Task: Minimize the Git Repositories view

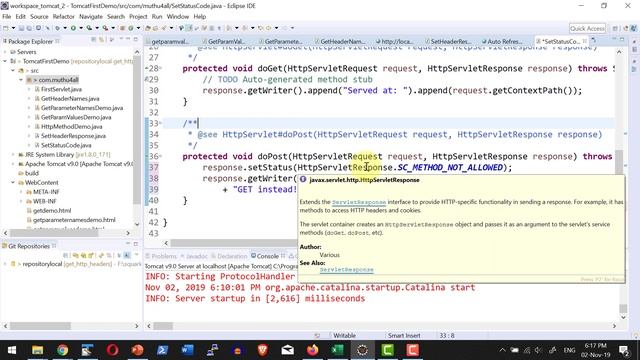Action: point(128,244)
